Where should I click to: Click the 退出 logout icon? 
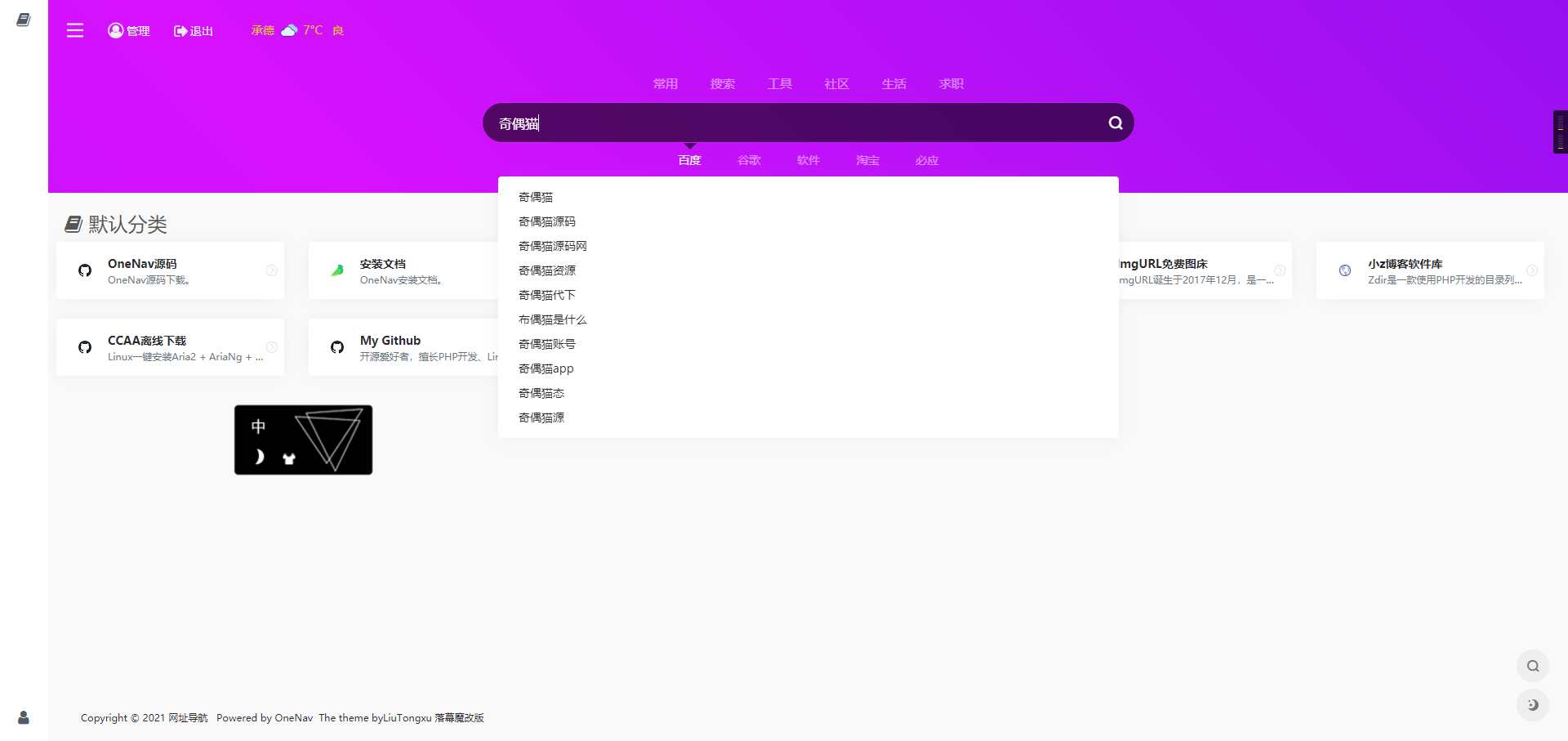click(180, 31)
